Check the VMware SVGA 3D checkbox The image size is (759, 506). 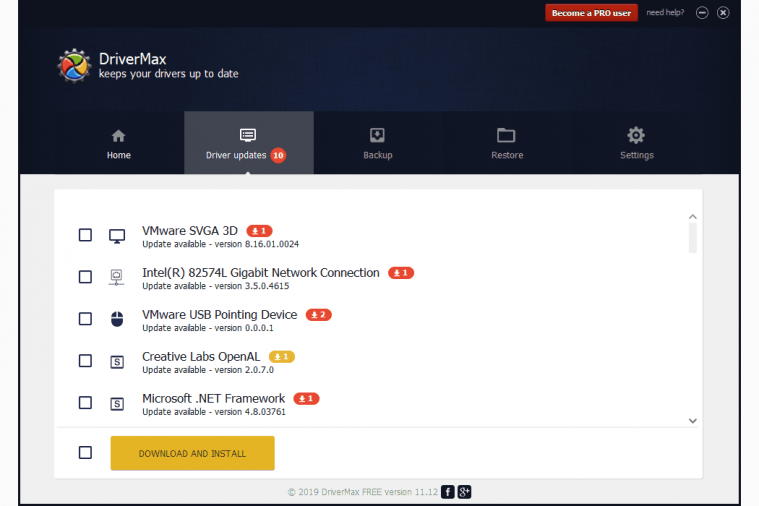[85, 235]
